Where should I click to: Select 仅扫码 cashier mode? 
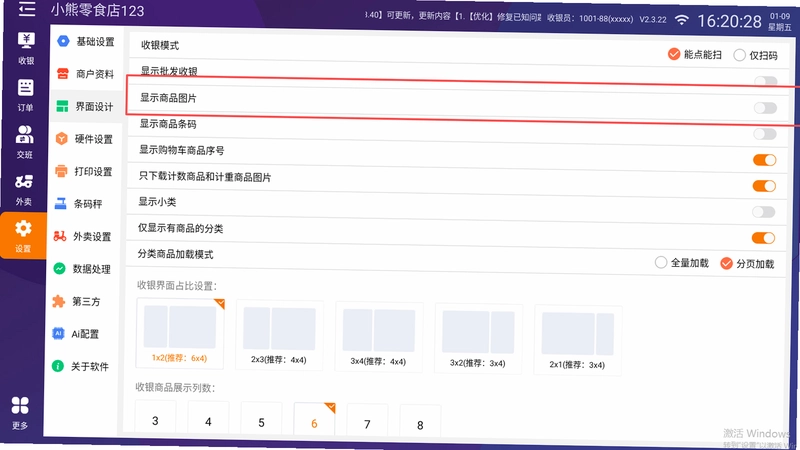[756, 55]
